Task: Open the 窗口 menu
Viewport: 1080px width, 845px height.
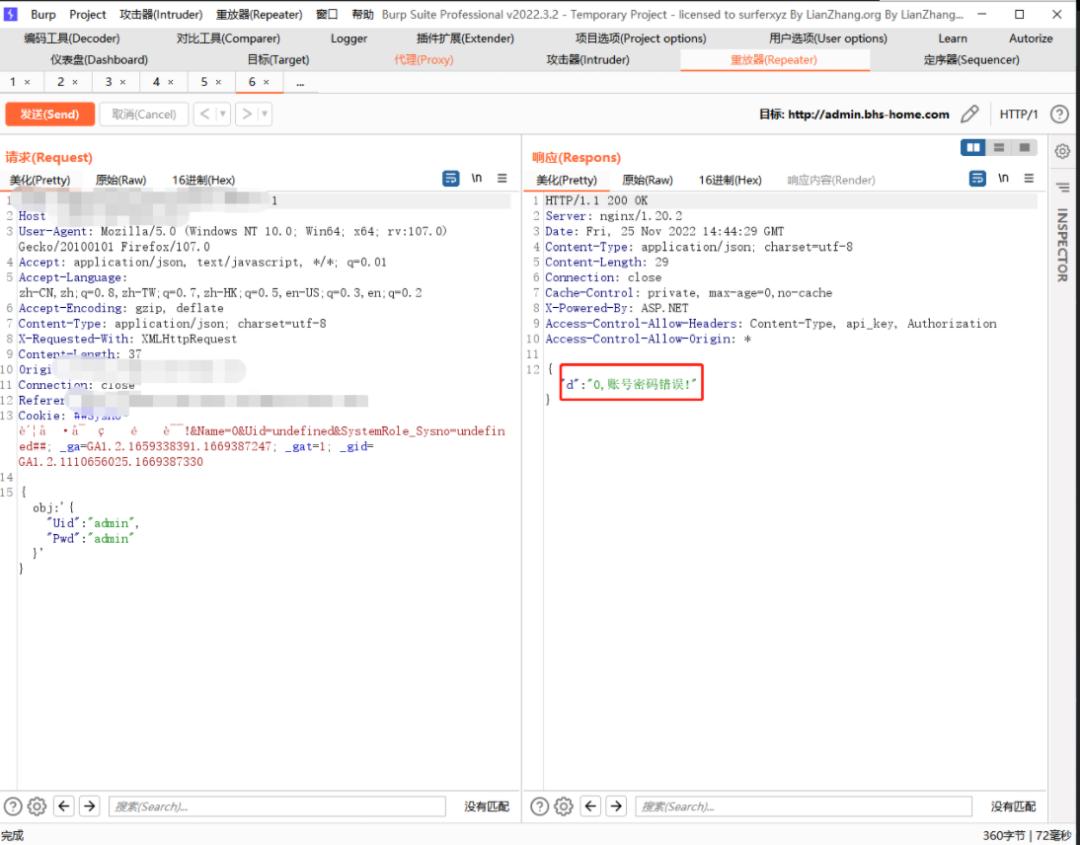Action: coord(327,14)
